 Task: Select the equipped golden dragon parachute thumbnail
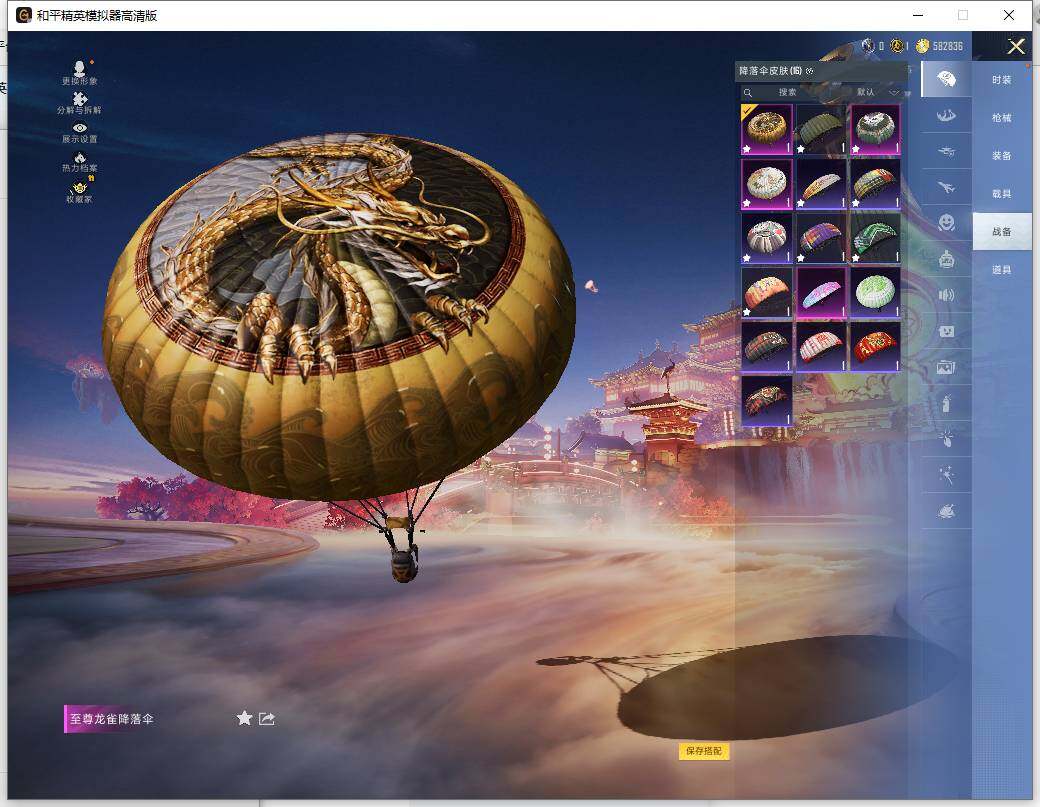[766, 129]
